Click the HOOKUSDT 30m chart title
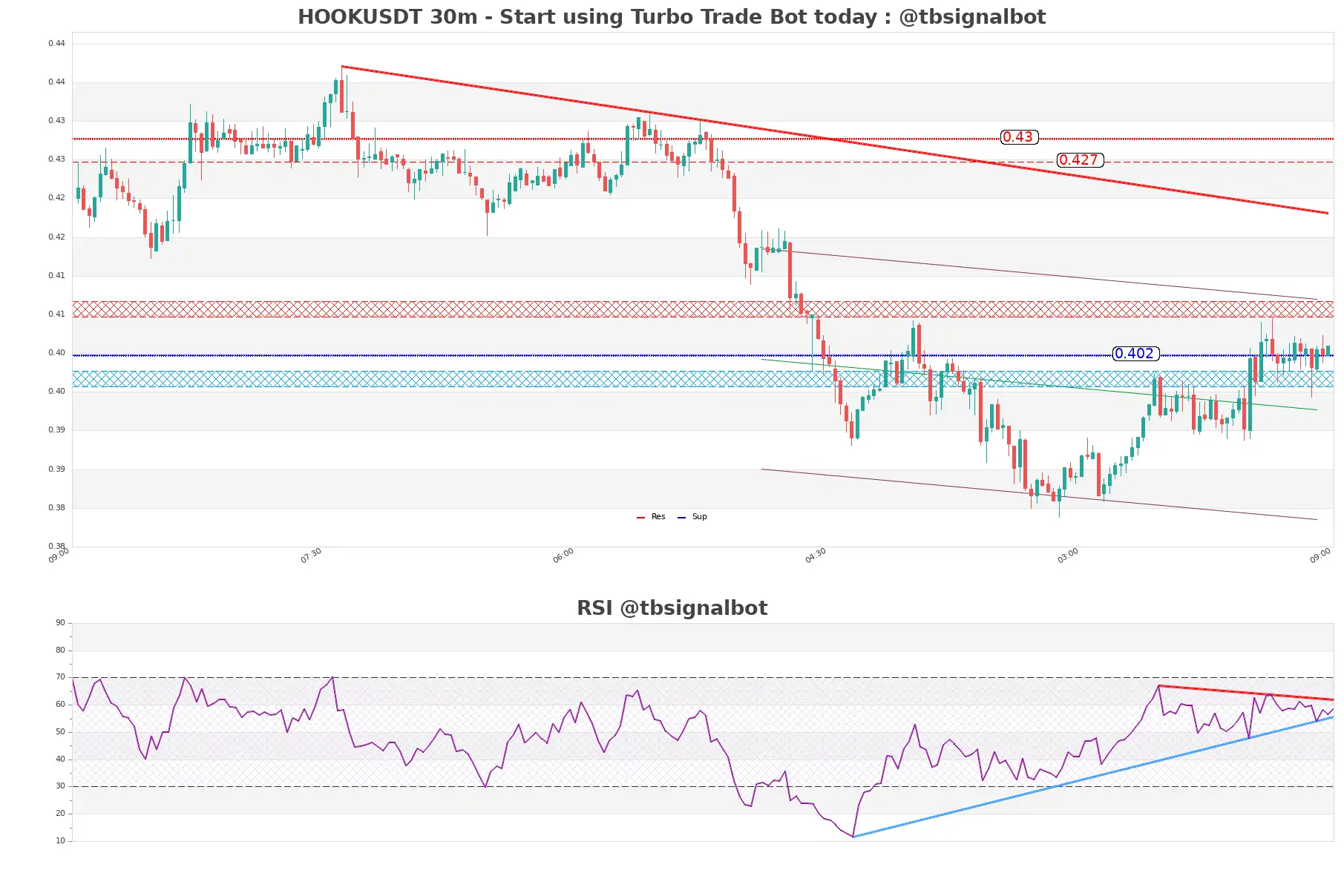1344x896 pixels. click(x=672, y=17)
